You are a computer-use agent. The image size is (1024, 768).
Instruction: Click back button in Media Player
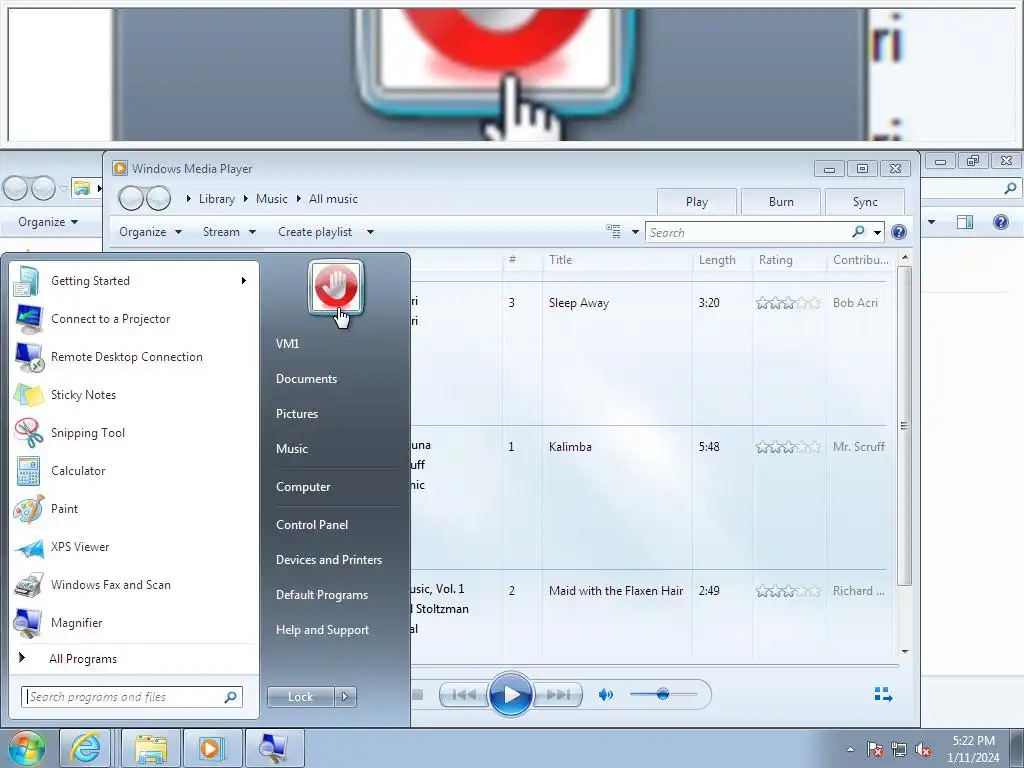(x=131, y=199)
